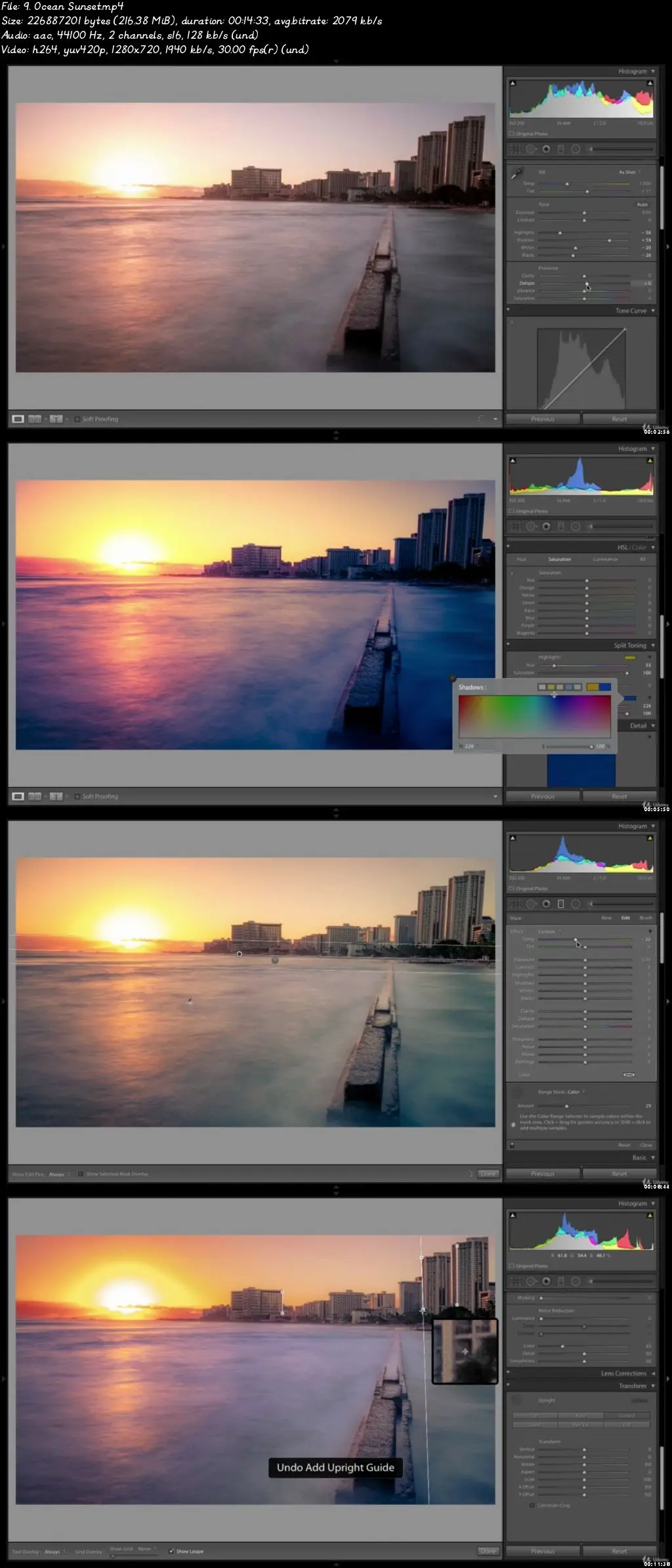Toggle the Split Toning panel on/off switch
672x1568 pixels.
(509, 645)
